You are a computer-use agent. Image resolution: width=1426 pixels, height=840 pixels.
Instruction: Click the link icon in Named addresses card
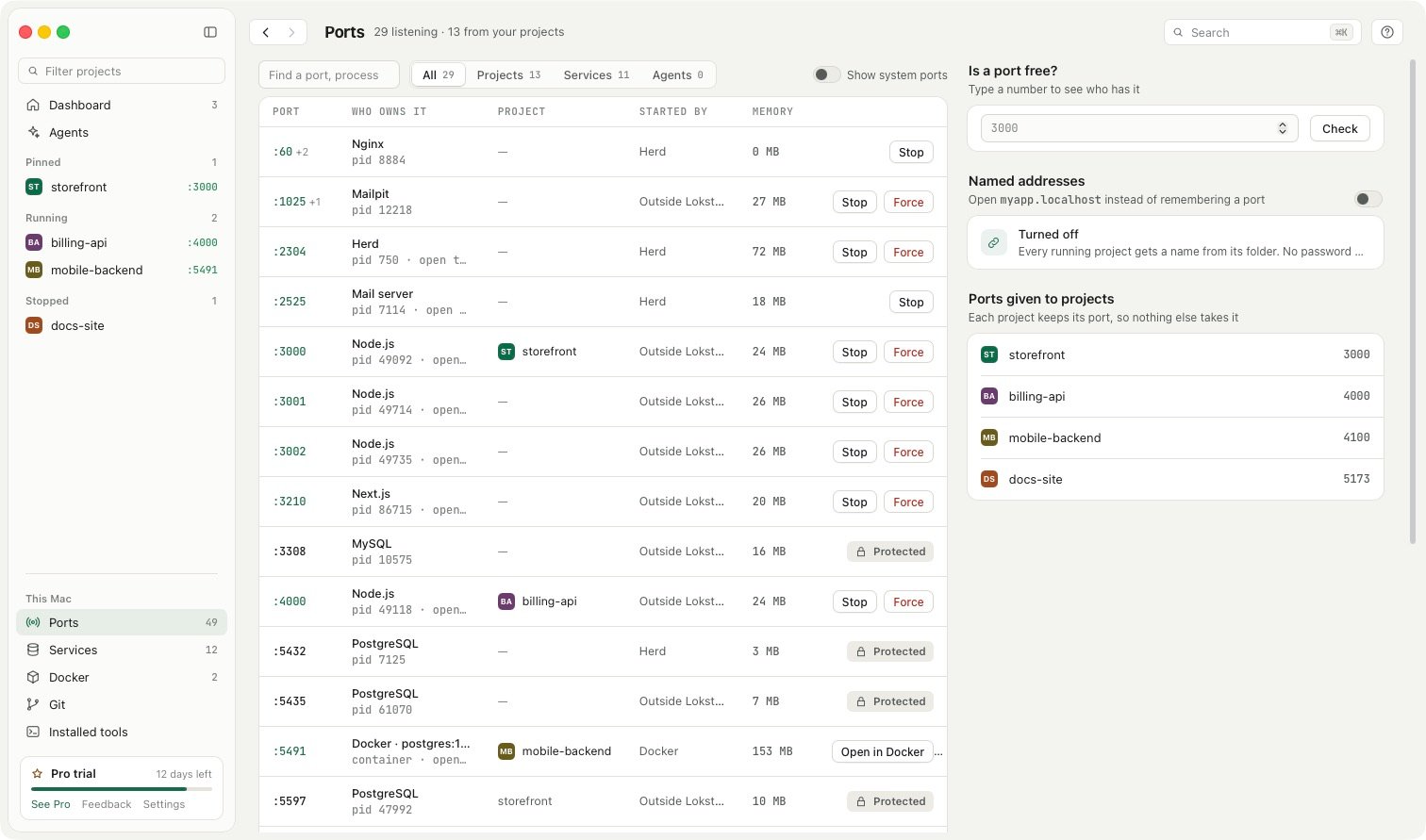point(993,242)
